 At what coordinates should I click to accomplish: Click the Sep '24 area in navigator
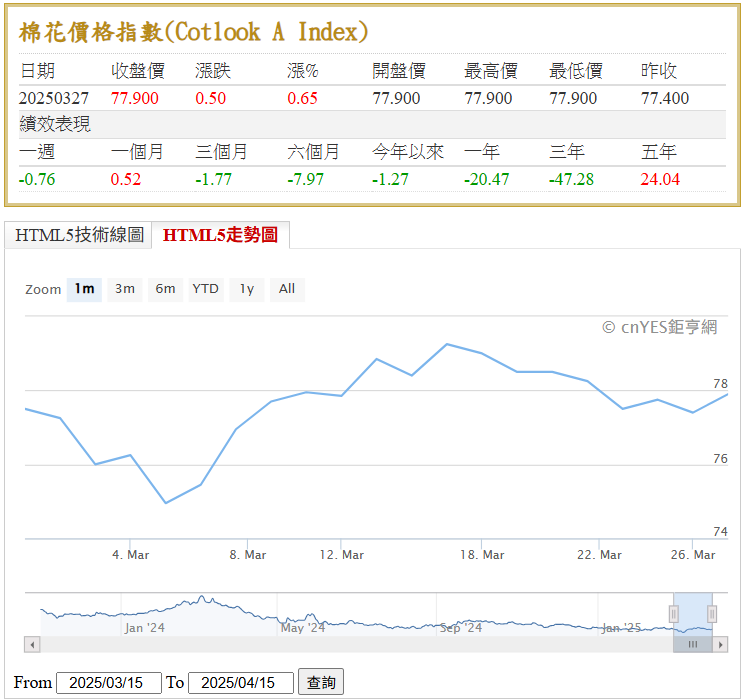(461, 628)
